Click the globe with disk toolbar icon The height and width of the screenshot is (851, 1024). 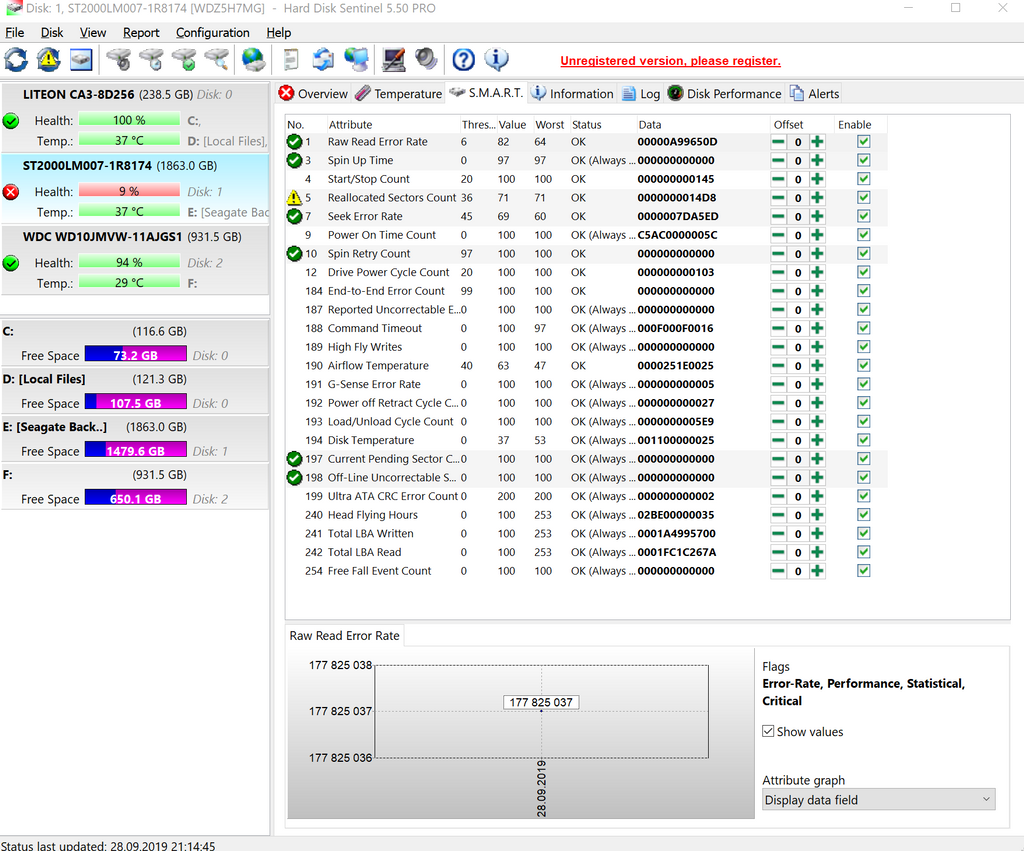(254, 60)
